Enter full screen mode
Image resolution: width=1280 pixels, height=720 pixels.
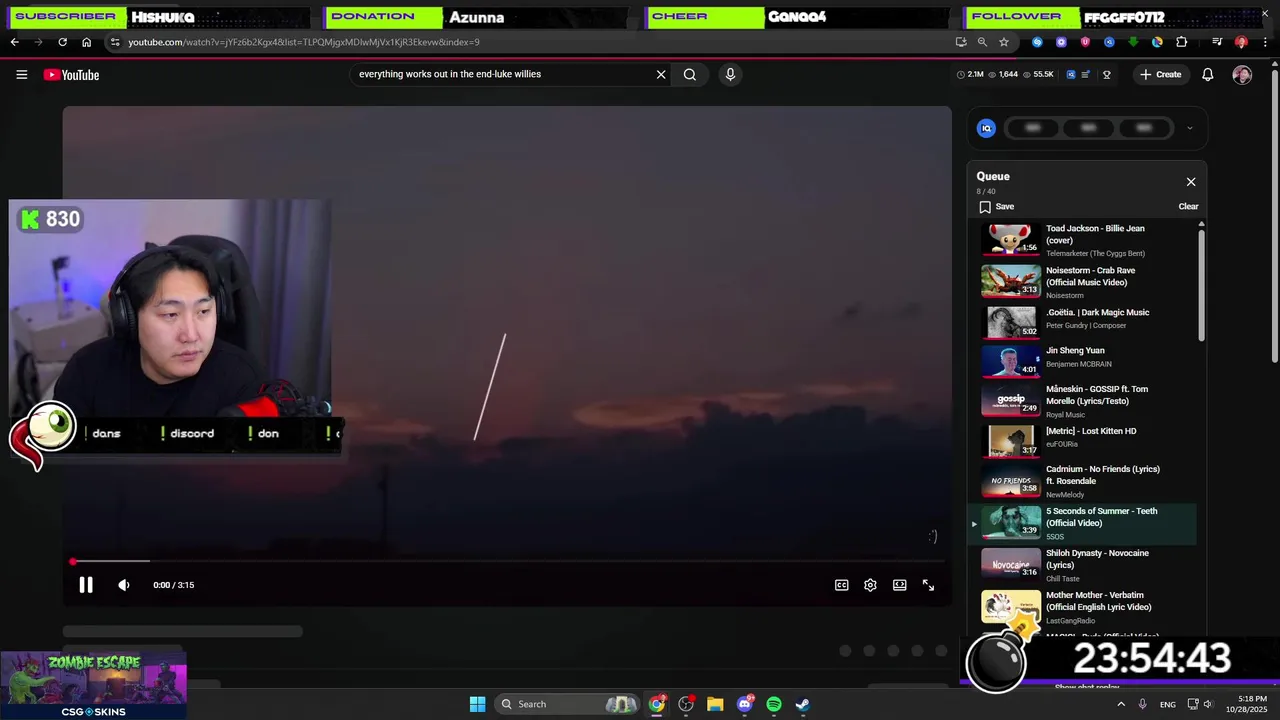928,585
